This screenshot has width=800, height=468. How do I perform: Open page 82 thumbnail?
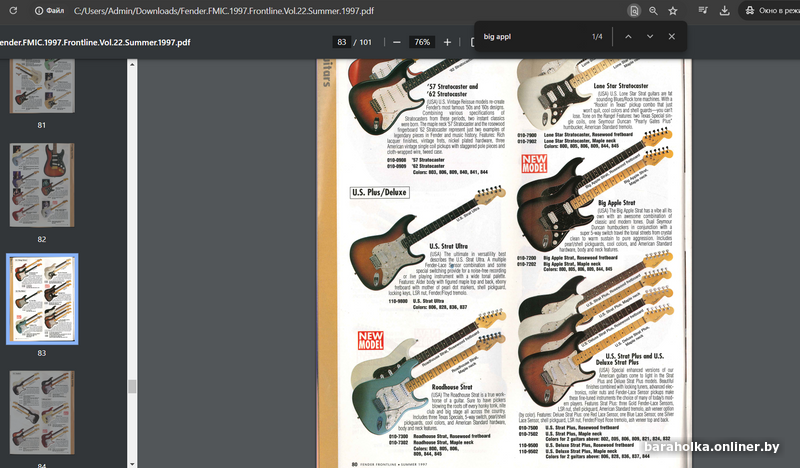[x=42, y=185]
